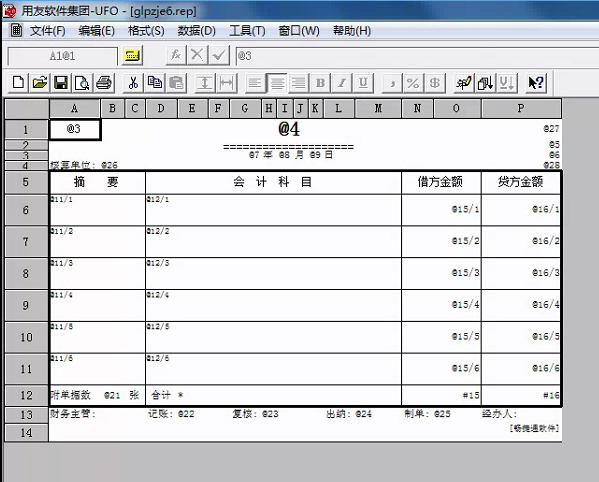The image size is (599, 482).
Task: Click the fx function button
Action: (x=176, y=56)
